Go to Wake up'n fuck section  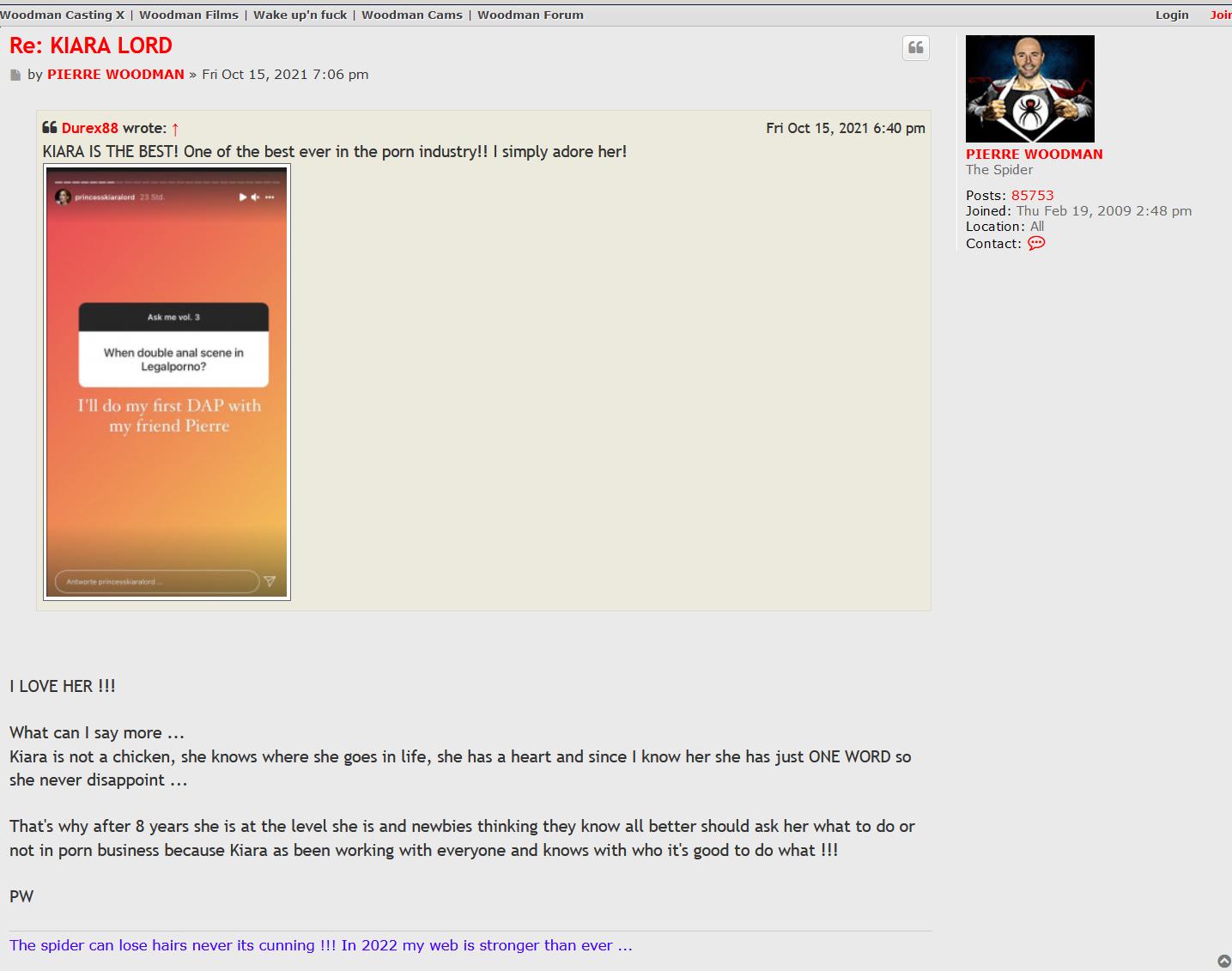click(x=300, y=15)
